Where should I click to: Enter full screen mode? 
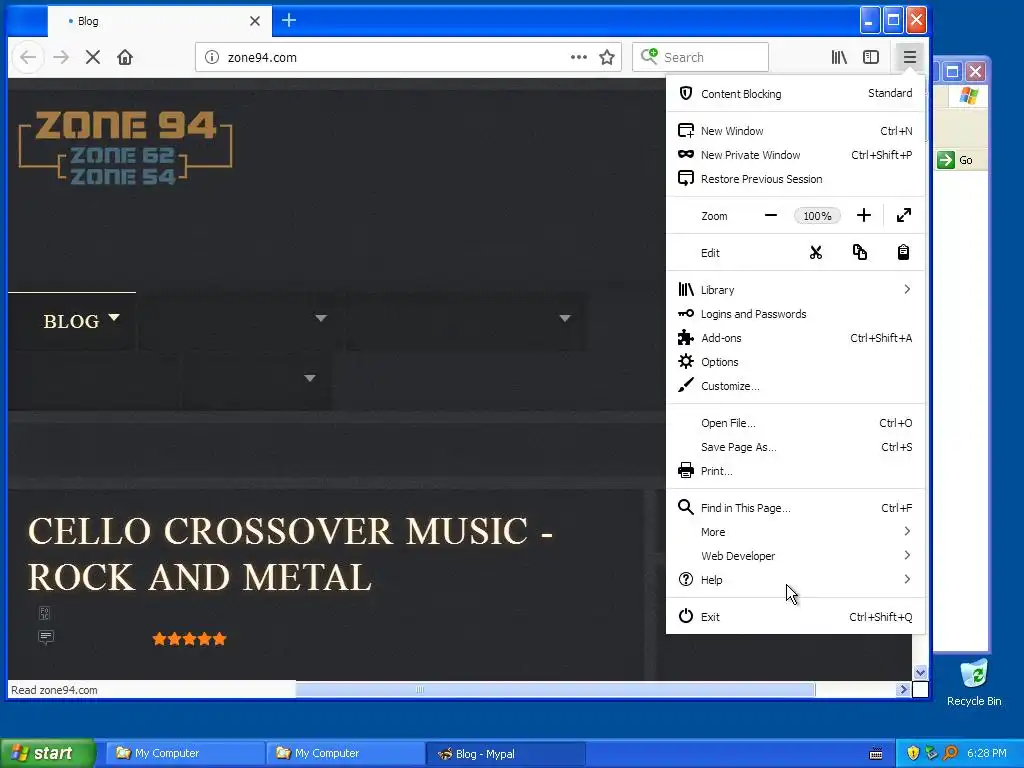coord(904,216)
